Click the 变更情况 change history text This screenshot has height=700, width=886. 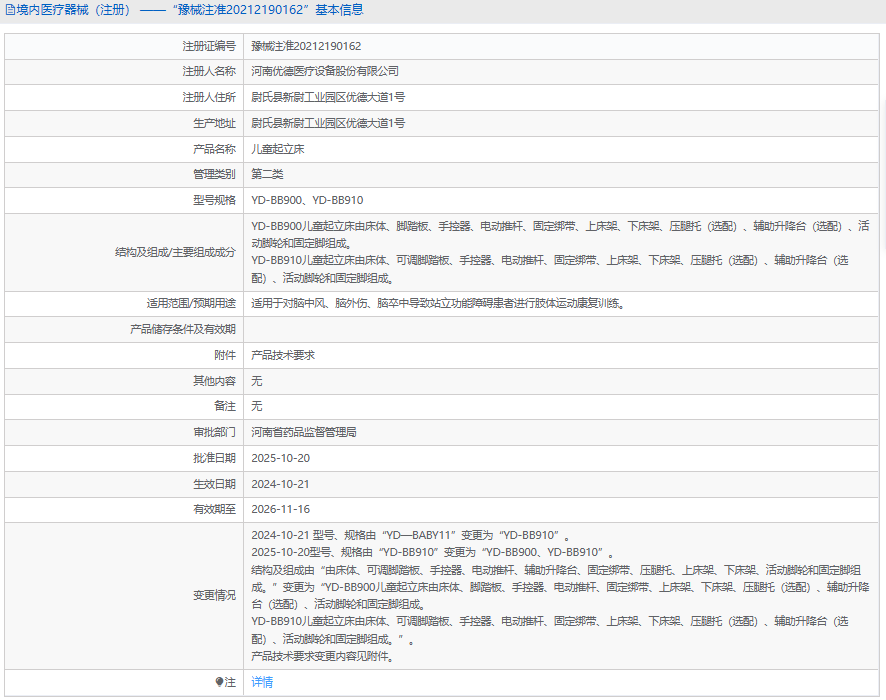[560, 595]
